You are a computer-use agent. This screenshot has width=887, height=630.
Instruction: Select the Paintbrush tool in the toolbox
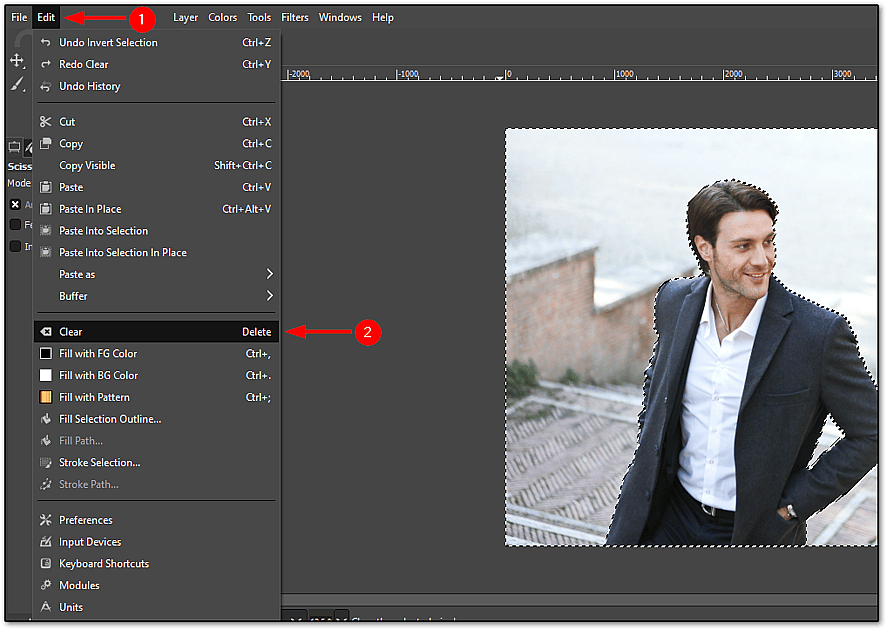(18, 84)
